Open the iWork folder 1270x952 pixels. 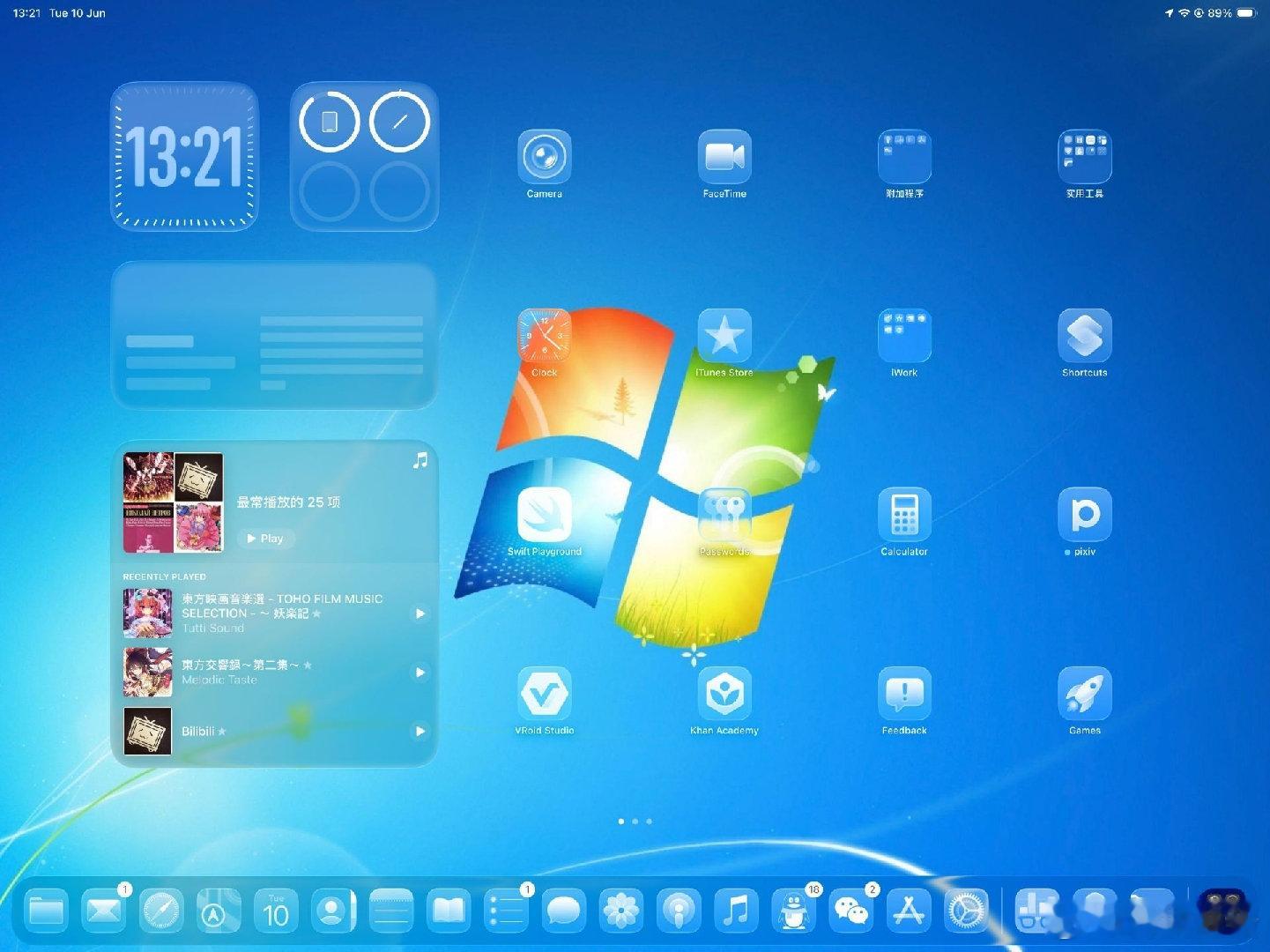(904, 335)
